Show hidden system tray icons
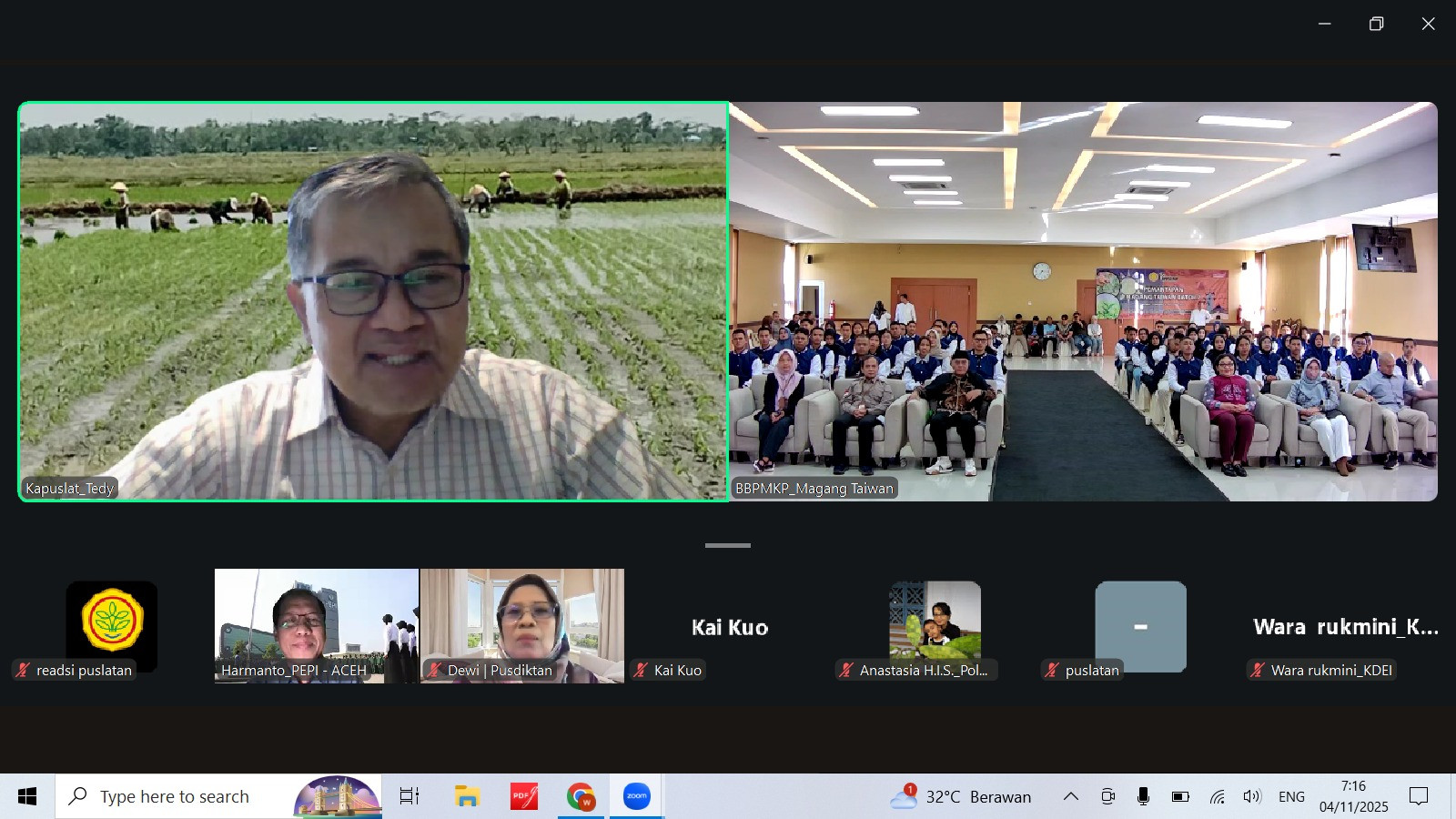This screenshot has height=819, width=1456. click(1071, 796)
